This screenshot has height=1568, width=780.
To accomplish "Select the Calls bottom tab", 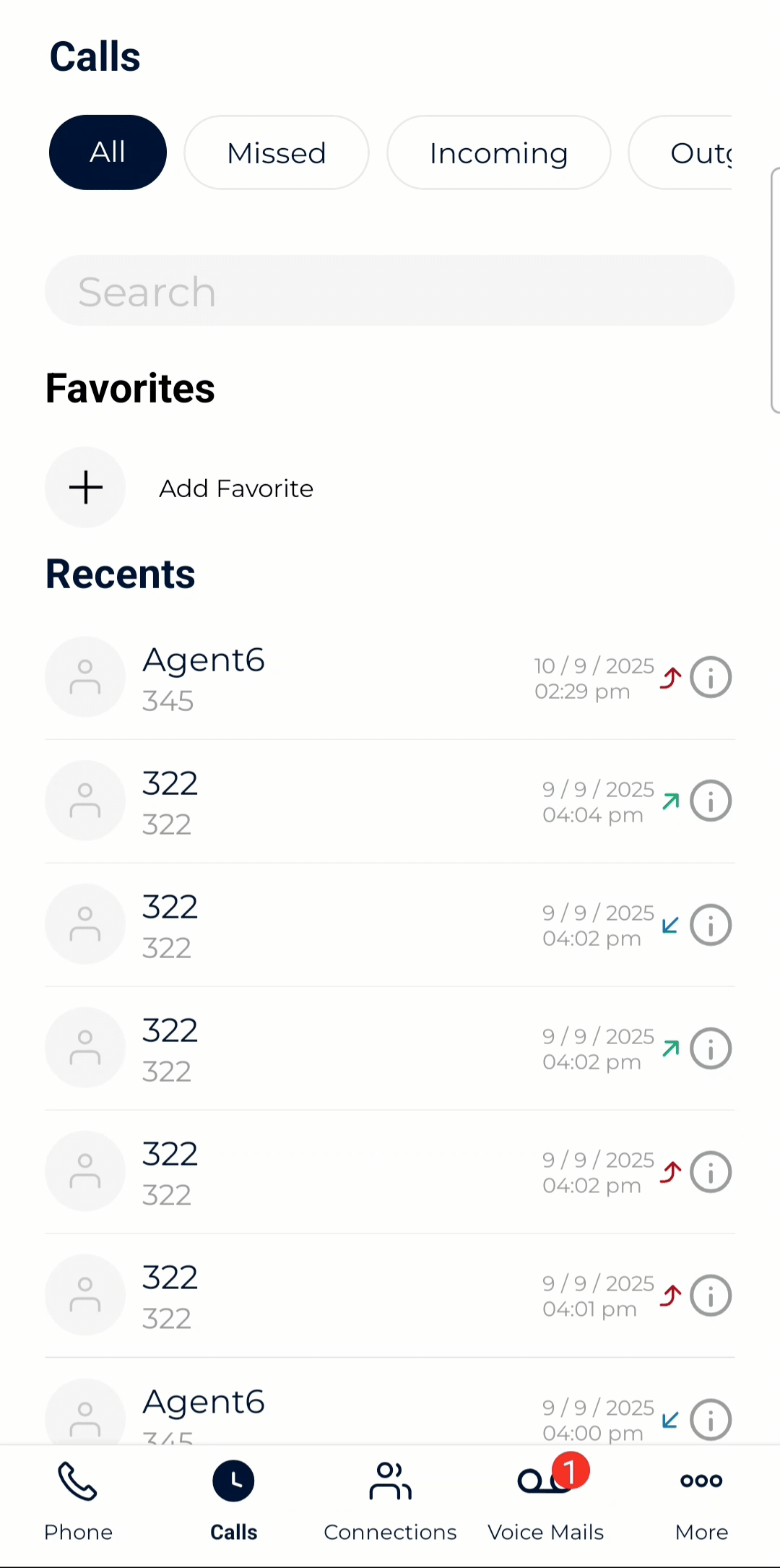I will (x=233, y=1500).
